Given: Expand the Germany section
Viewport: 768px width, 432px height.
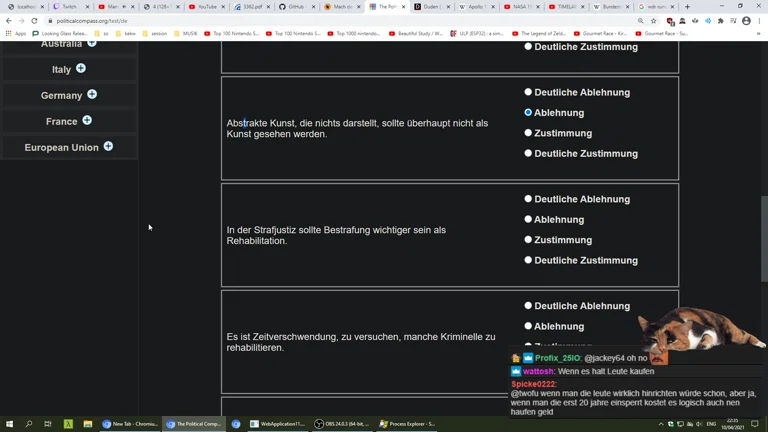Looking at the screenshot, I should 92,95.
